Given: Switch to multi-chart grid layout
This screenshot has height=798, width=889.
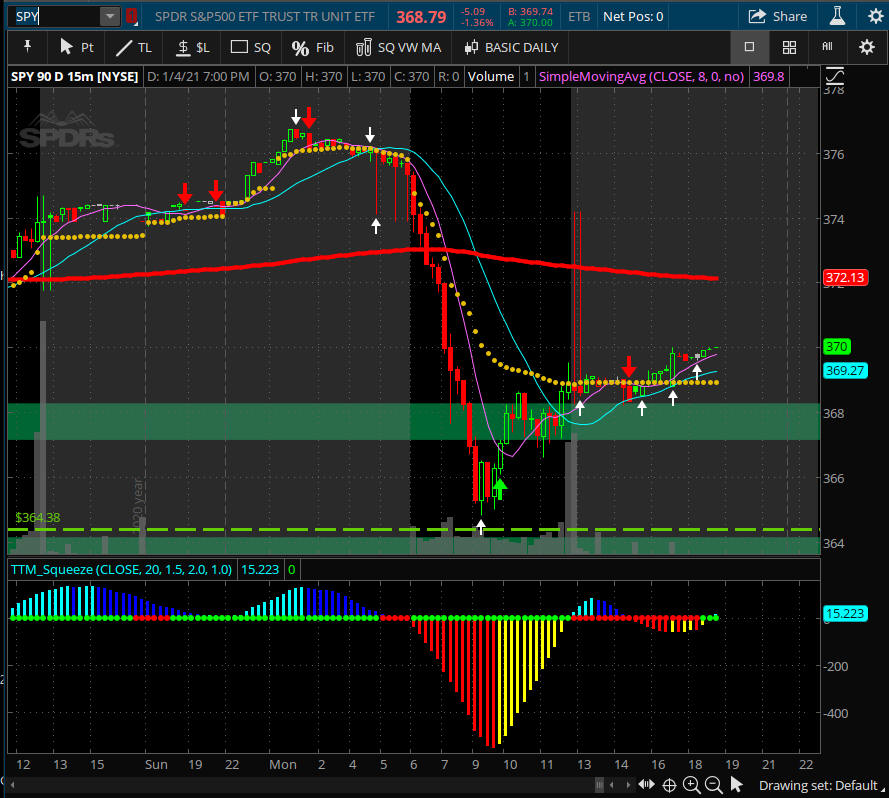Looking at the screenshot, I should 789,47.
